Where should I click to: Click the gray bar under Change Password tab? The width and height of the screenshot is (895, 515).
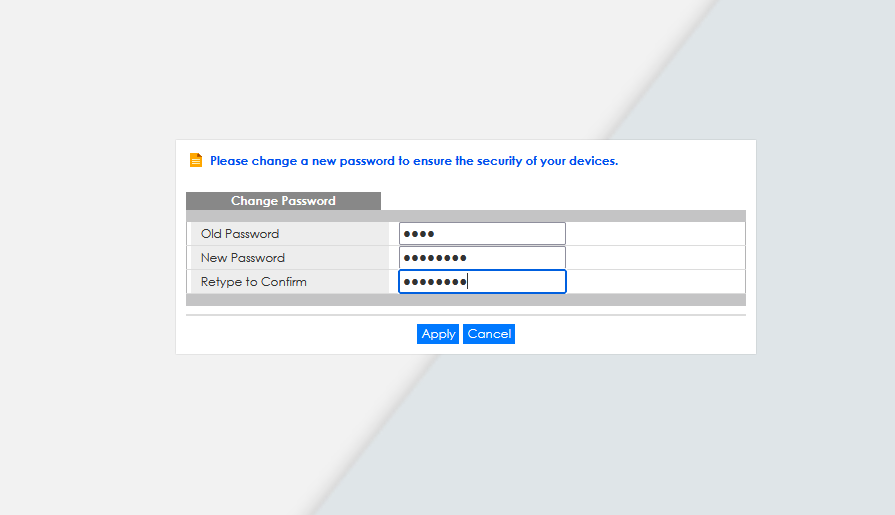466,216
